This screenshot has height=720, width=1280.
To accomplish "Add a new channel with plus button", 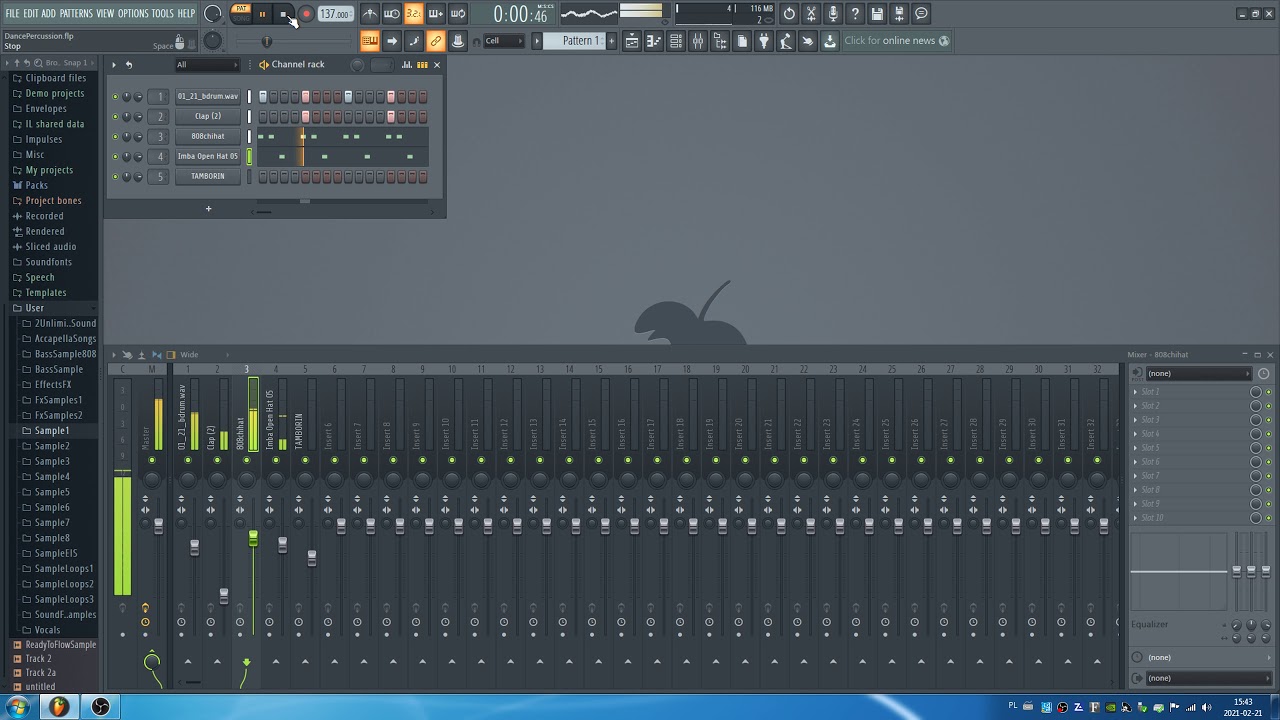I will coord(208,209).
